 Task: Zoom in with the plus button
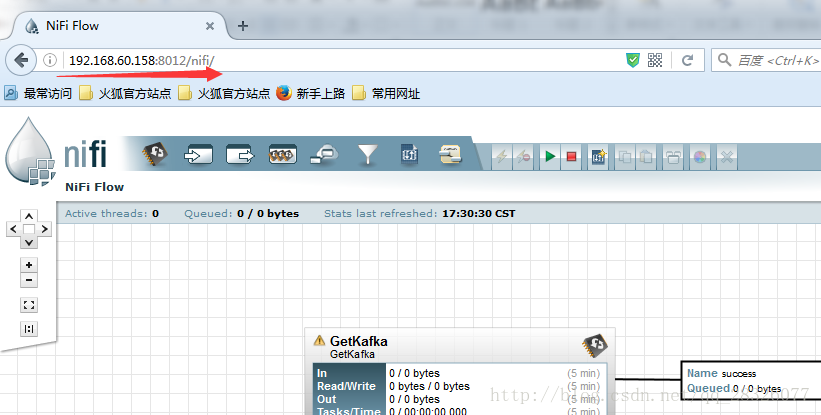point(29,265)
